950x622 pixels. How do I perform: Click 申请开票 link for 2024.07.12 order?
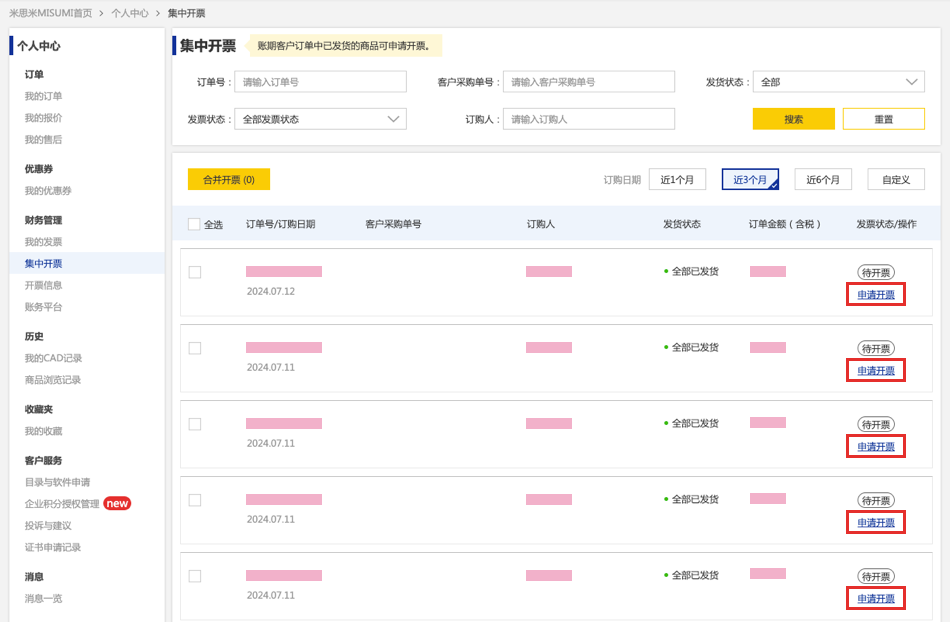point(875,295)
